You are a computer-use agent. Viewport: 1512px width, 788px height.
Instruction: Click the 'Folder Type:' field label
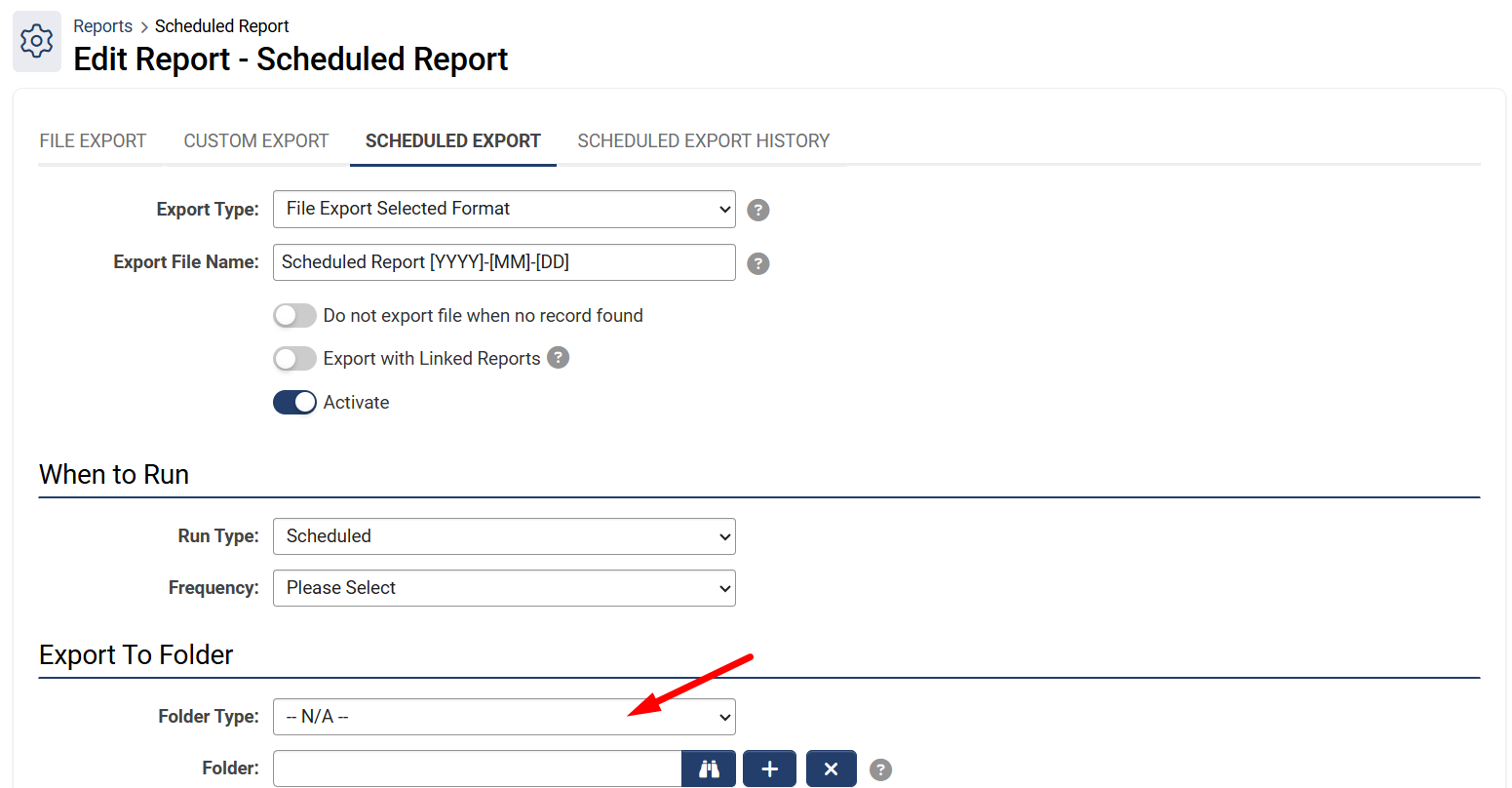tap(209, 717)
